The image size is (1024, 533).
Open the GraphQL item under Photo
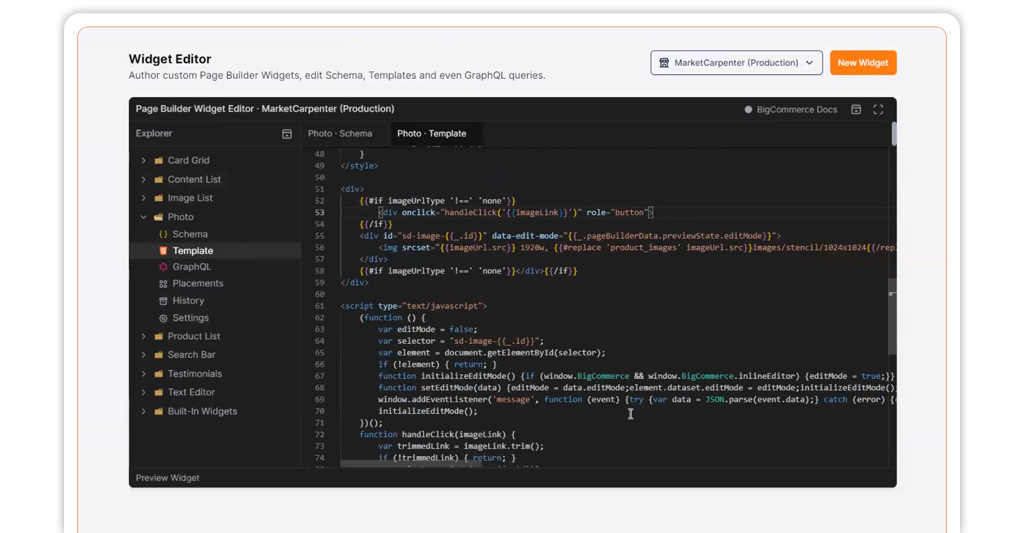(x=191, y=266)
